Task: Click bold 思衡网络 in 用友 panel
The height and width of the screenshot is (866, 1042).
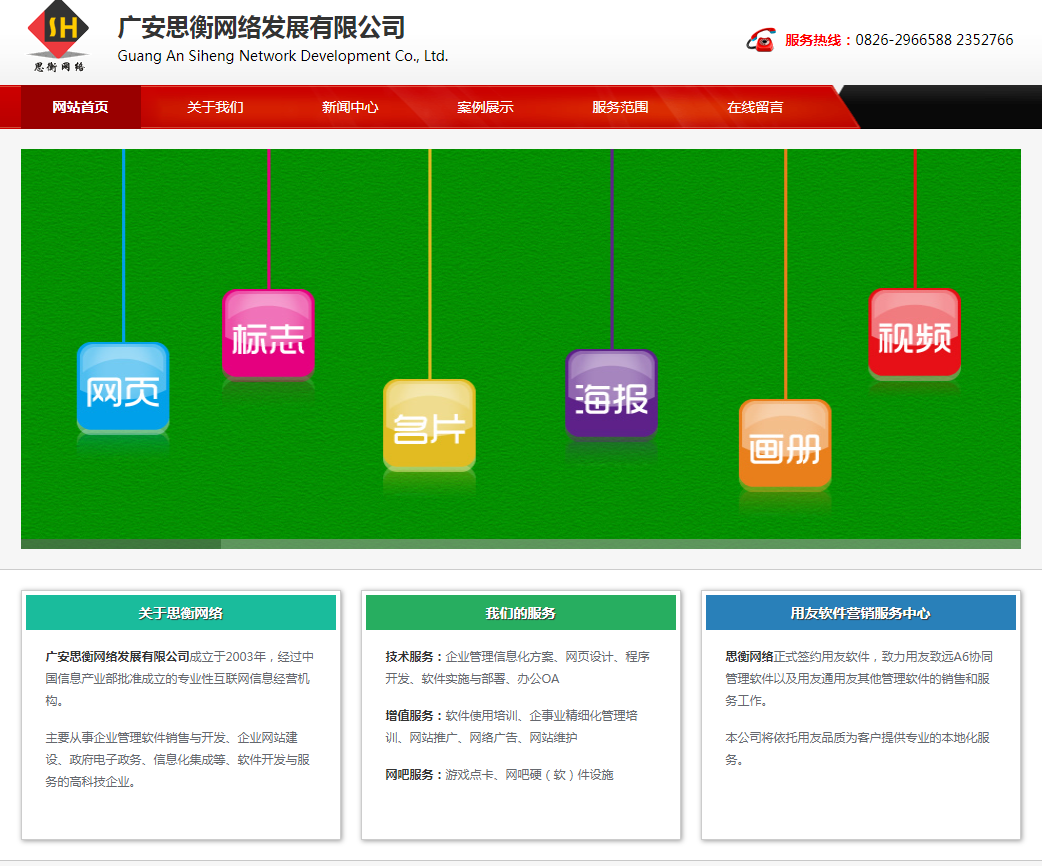Action: [749, 657]
